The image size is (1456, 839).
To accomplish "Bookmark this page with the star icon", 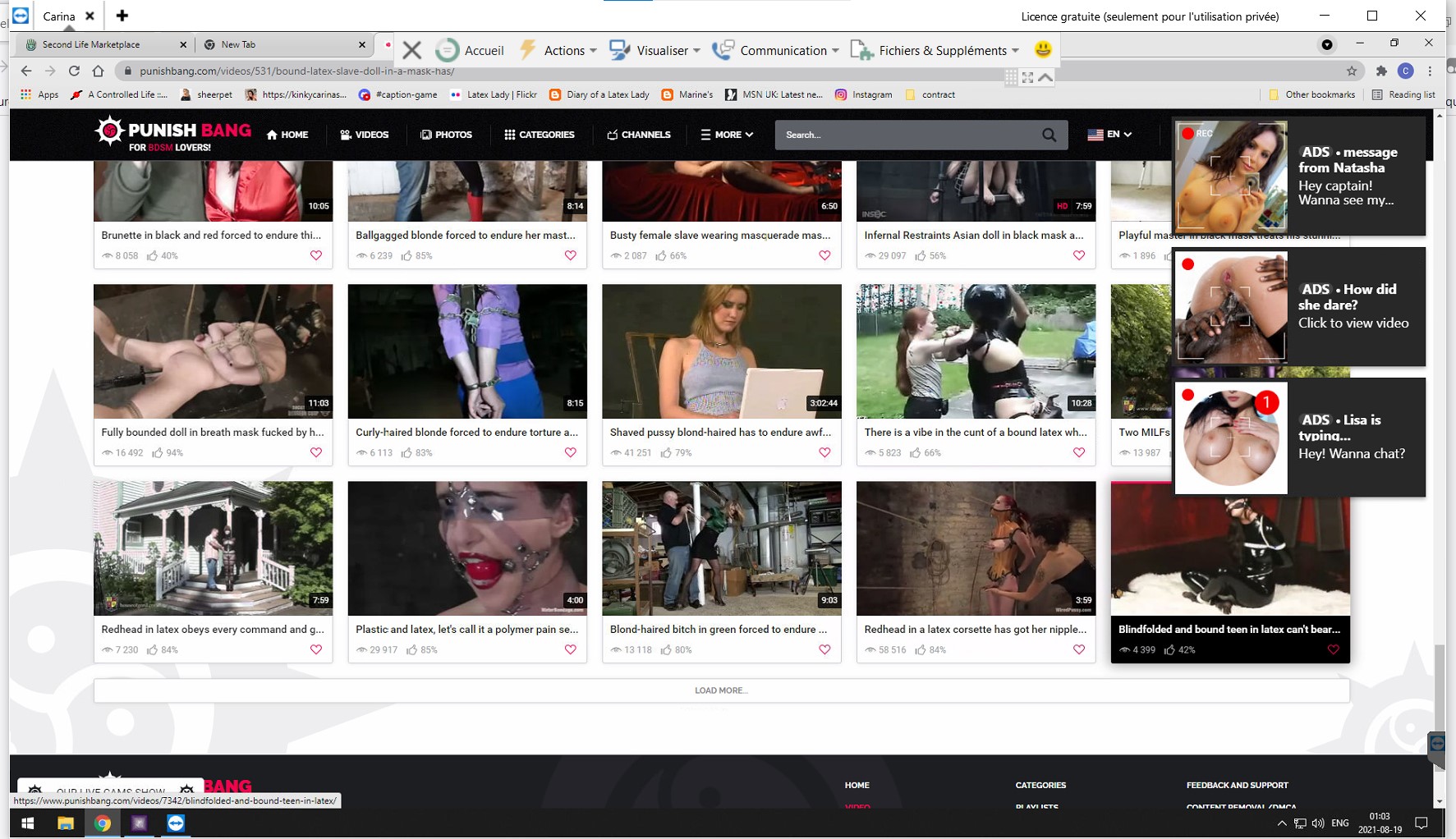I will tap(1351, 71).
